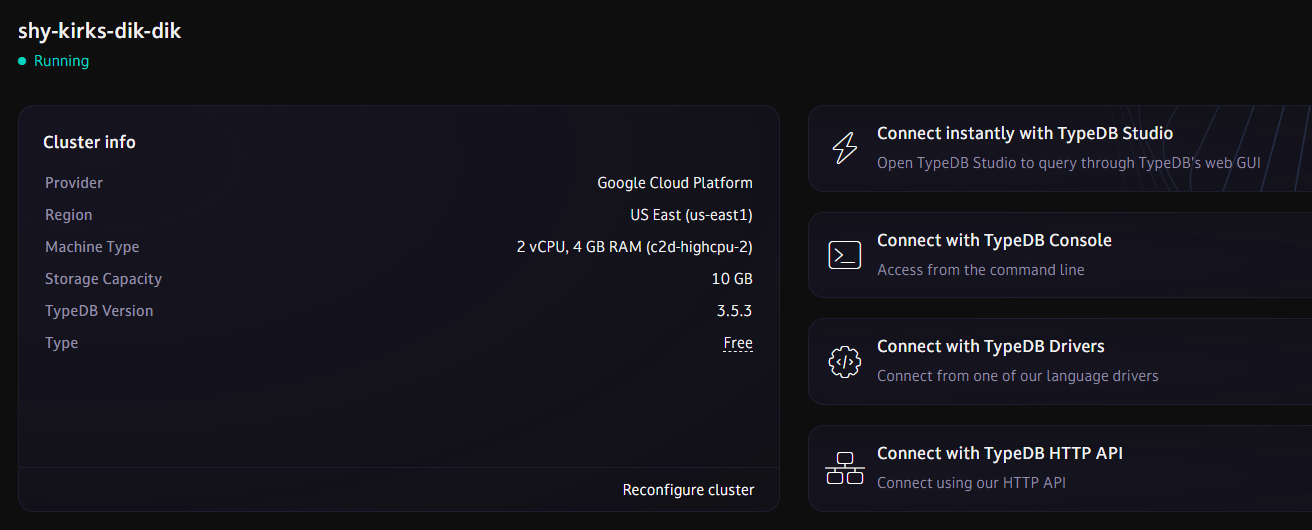This screenshot has width=1312, height=530.
Task: Click the network HTTP API icon
Action: 845,468
